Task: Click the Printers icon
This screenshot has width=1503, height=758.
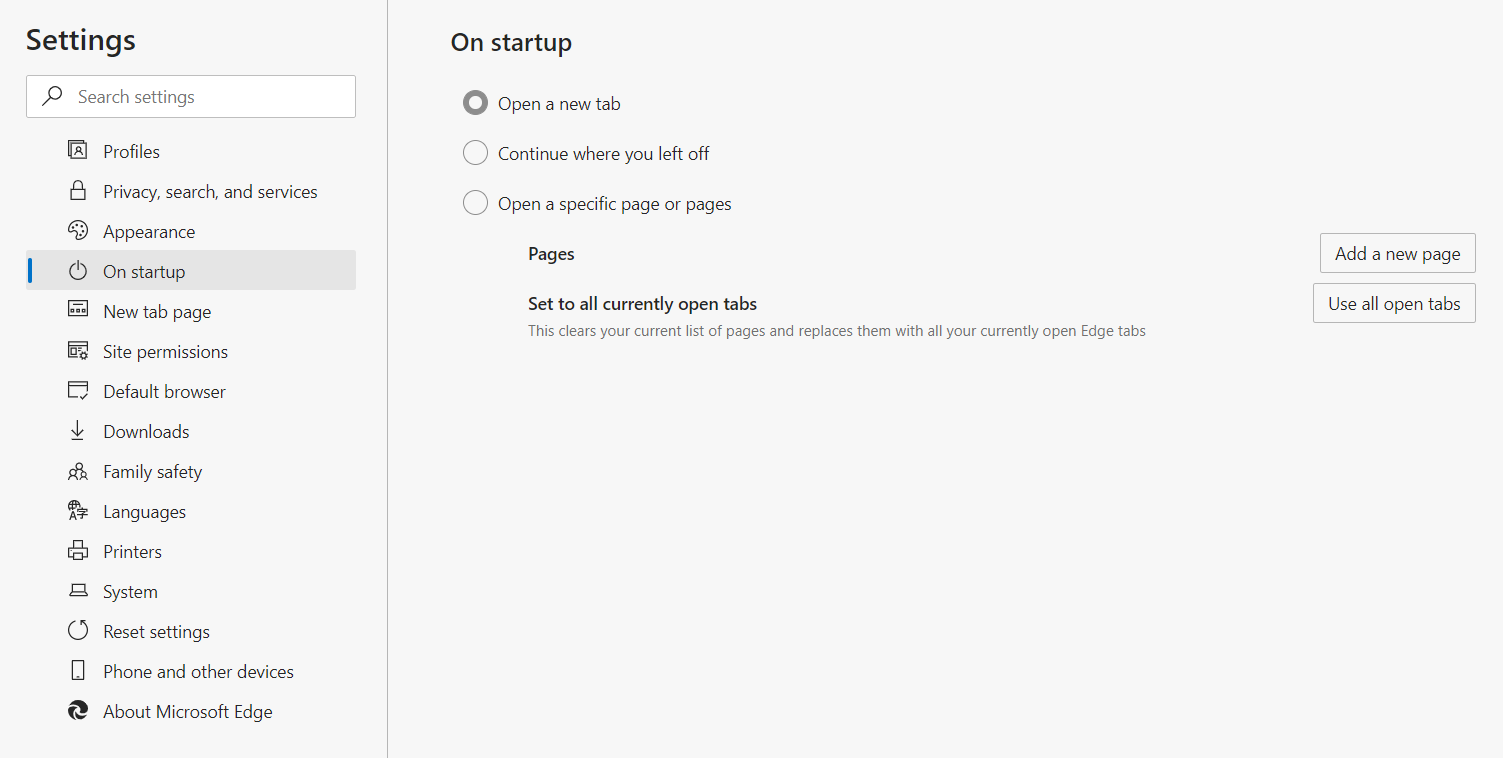Action: [x=78, y=551]
